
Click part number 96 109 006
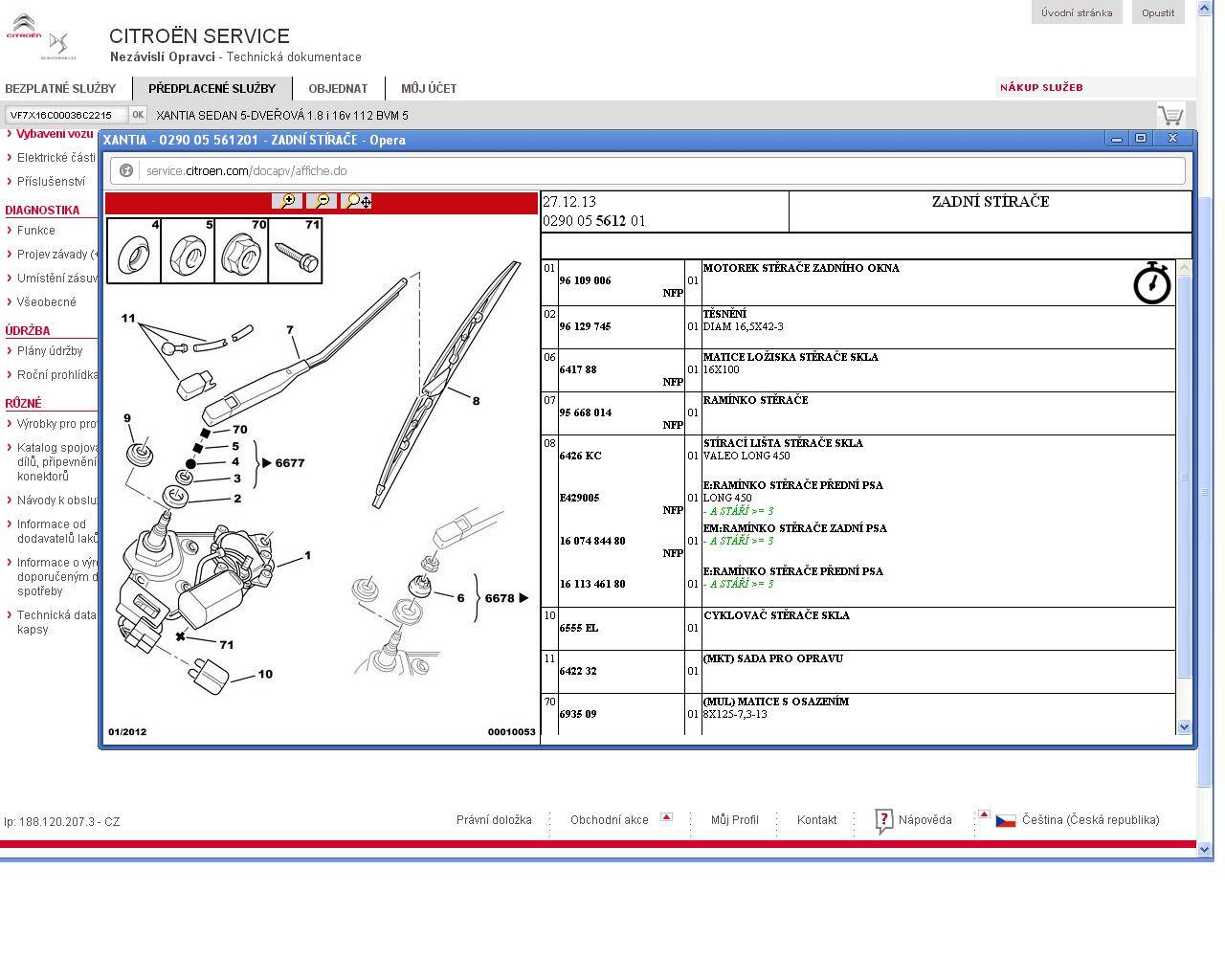point(585,281)
